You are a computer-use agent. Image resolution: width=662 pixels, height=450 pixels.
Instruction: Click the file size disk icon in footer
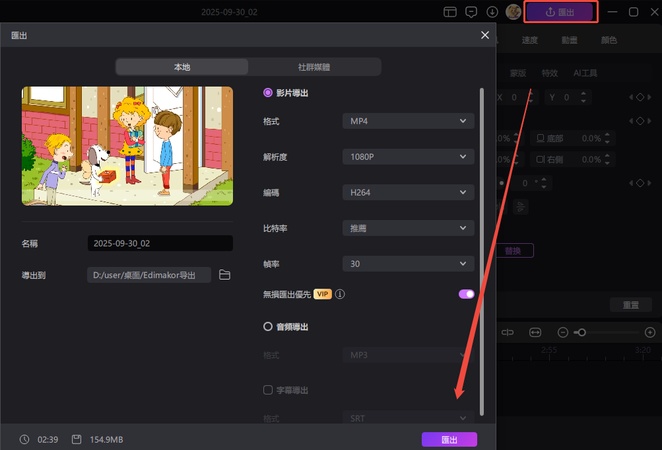(76, 439)
